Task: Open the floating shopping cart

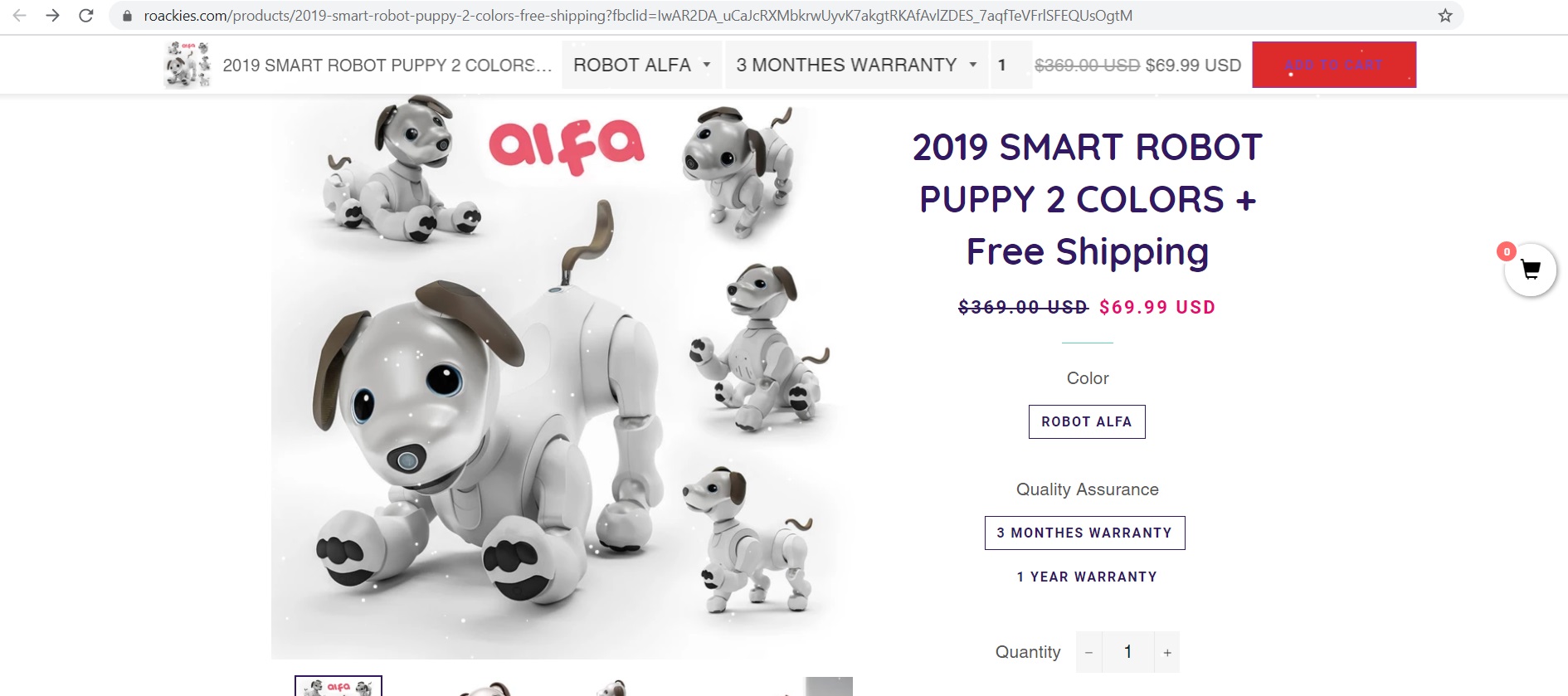Action: tap(1531, 270)
